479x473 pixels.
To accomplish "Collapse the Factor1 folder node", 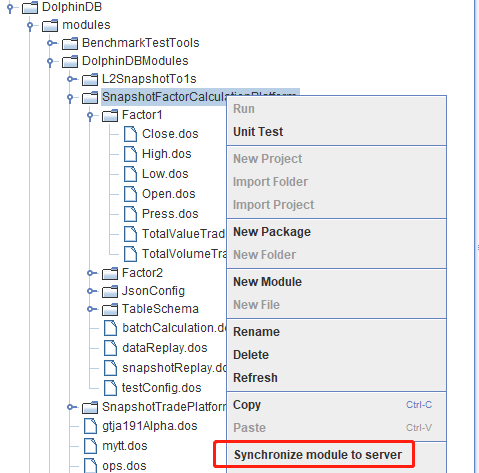I will pos(90,116).
